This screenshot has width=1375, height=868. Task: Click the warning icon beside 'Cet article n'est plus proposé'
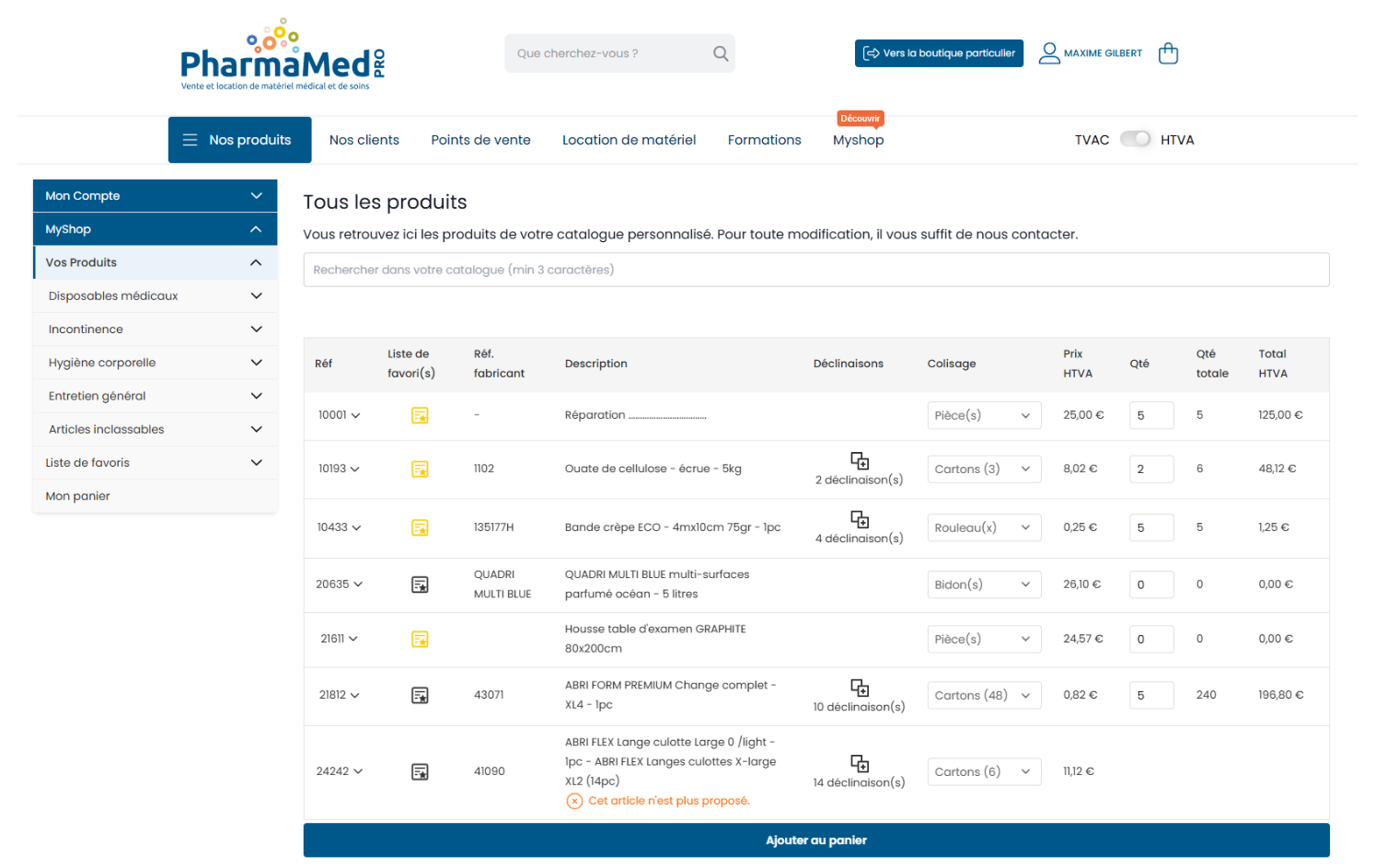tap(574, 801)
